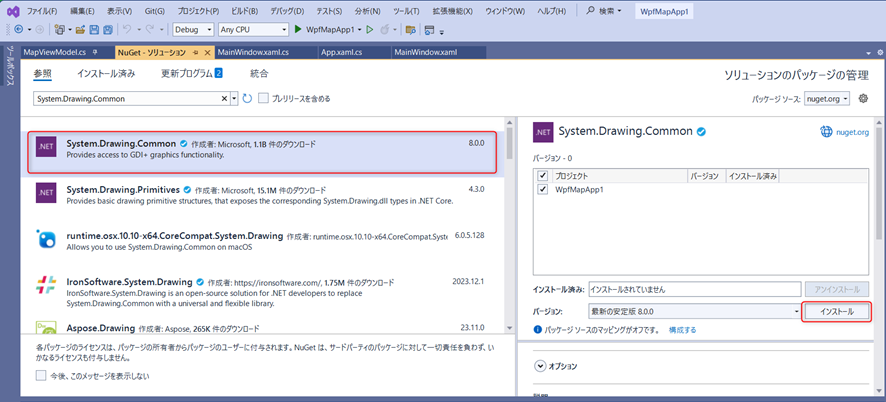
Task: Click the Visual Studio logo icon
Action: point(12,11)
